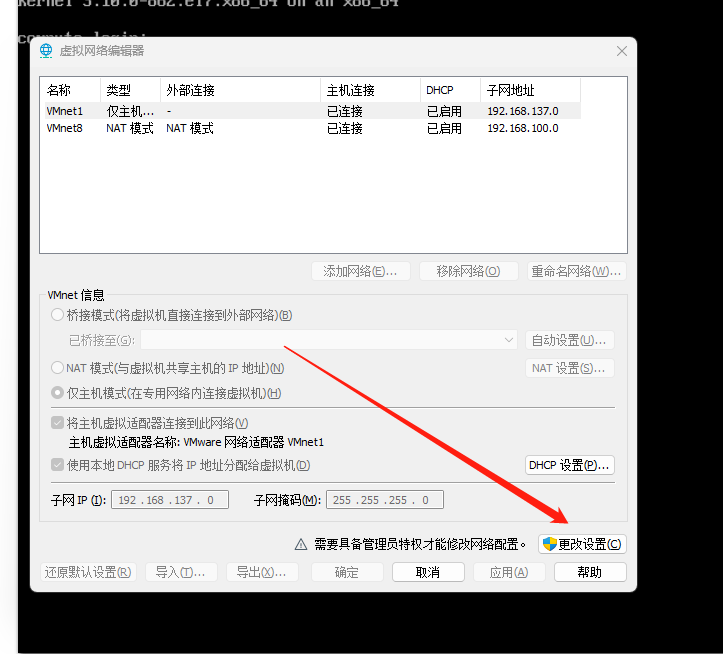Select the VMnet1 network row

tap(313, 111)
